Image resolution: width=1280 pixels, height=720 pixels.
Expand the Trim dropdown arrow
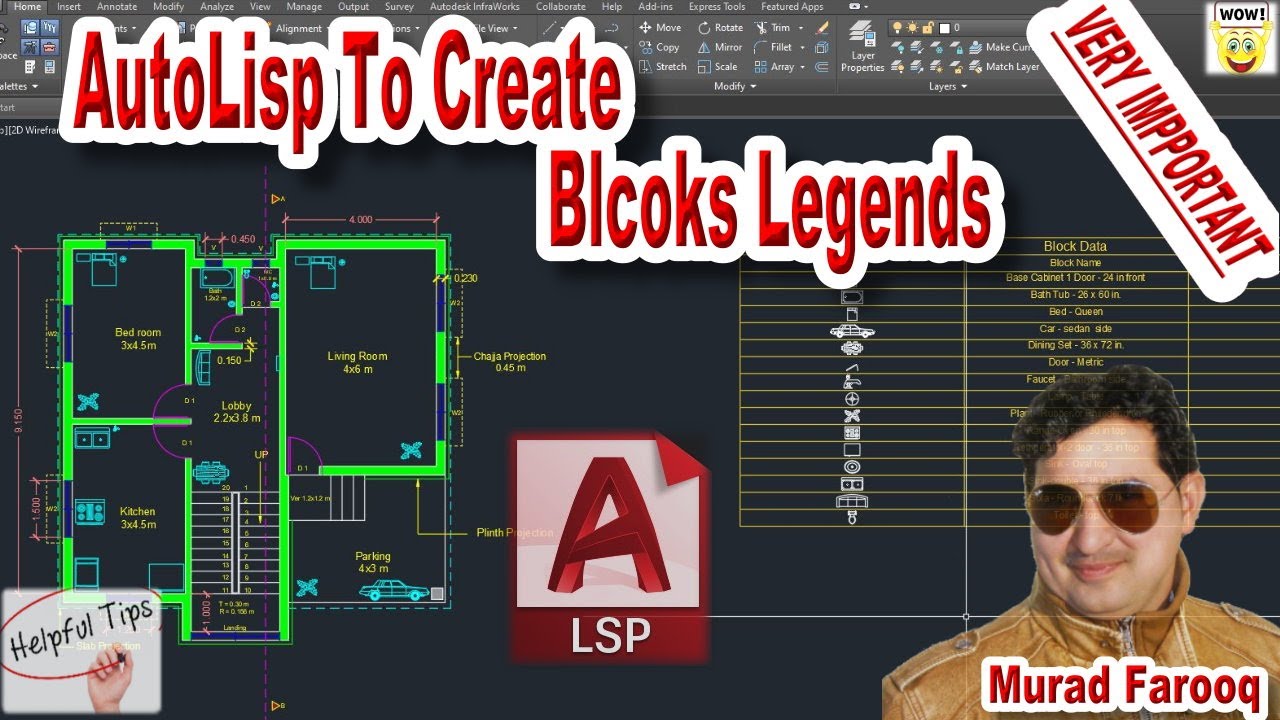point(801,28)
